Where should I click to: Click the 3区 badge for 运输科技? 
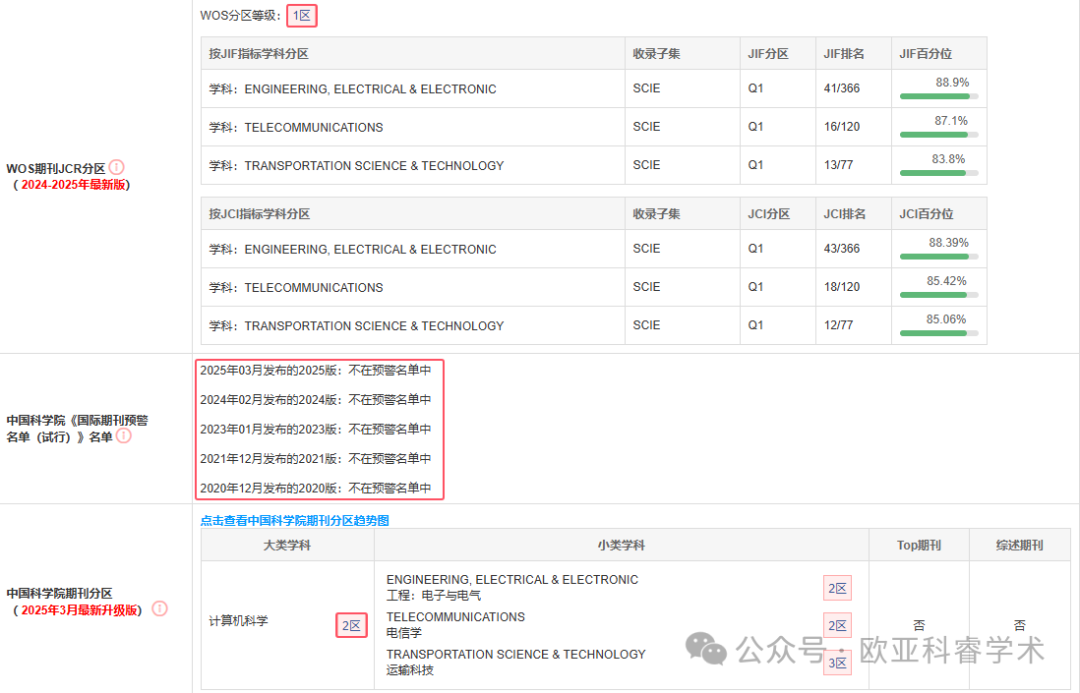(x=837, y=661)
